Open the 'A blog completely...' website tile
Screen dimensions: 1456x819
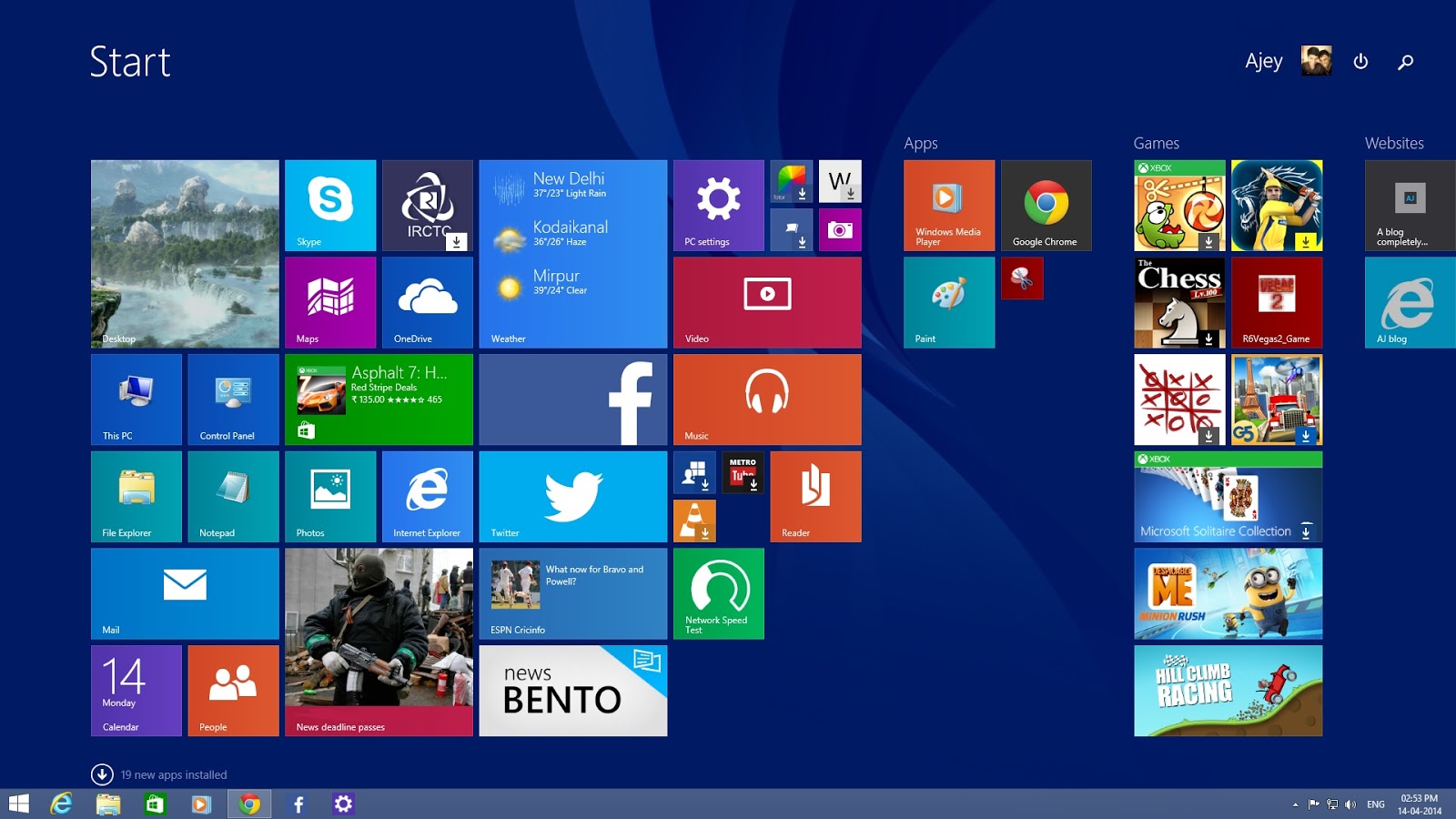(x=1410, y=206)
